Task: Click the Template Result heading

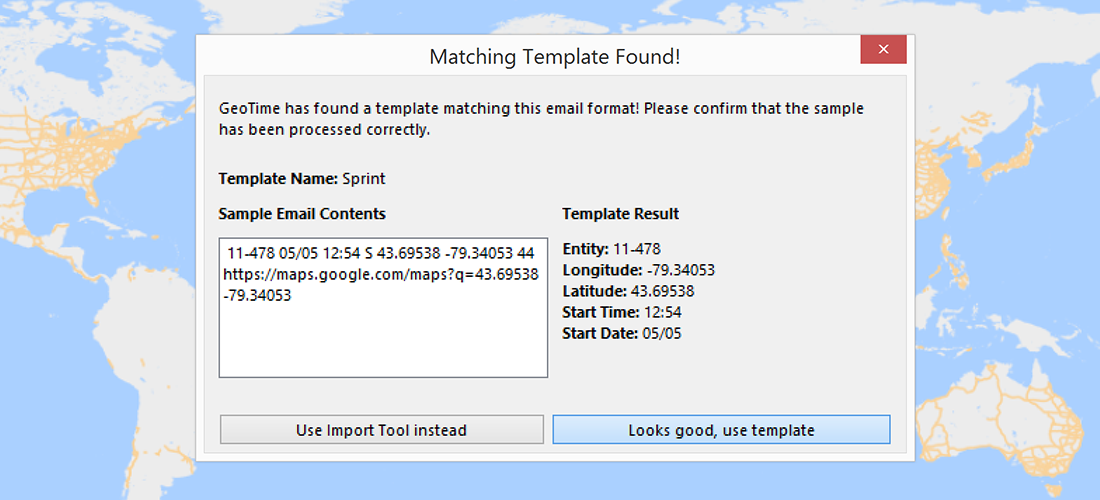Action: click(x=620, y=214)
